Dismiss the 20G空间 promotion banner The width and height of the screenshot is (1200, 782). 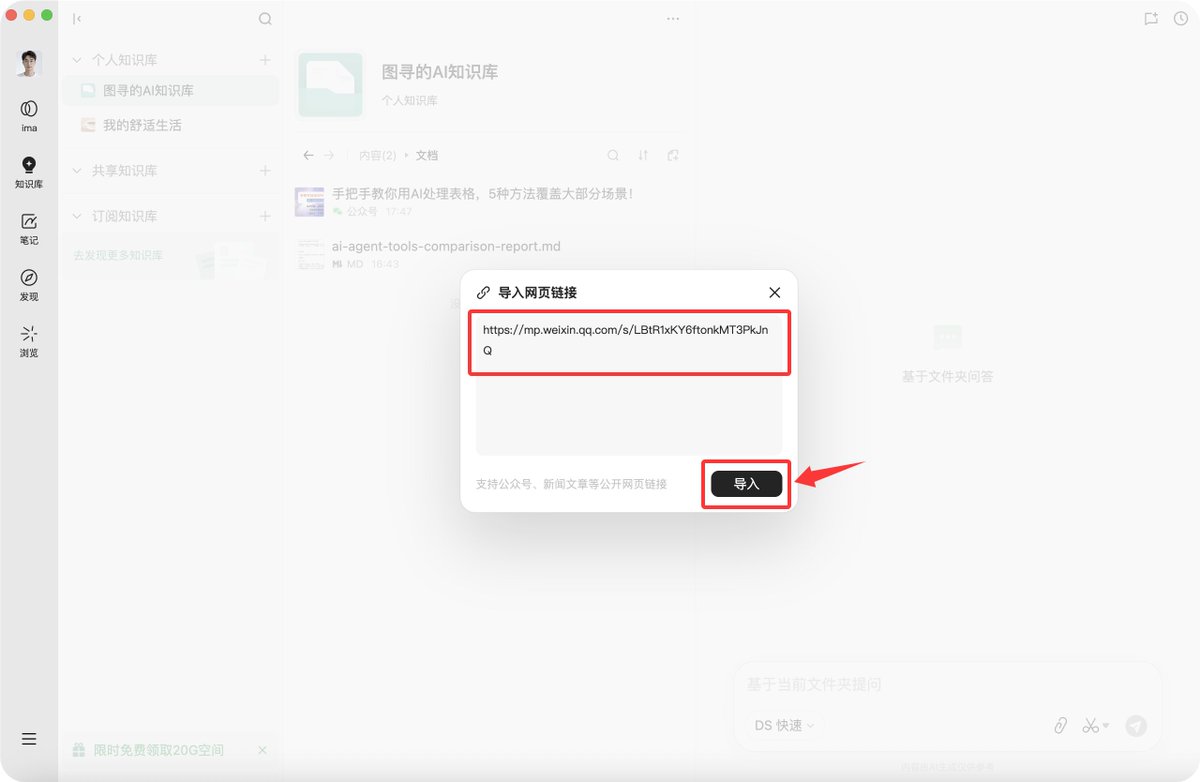(x=263, y=750)
